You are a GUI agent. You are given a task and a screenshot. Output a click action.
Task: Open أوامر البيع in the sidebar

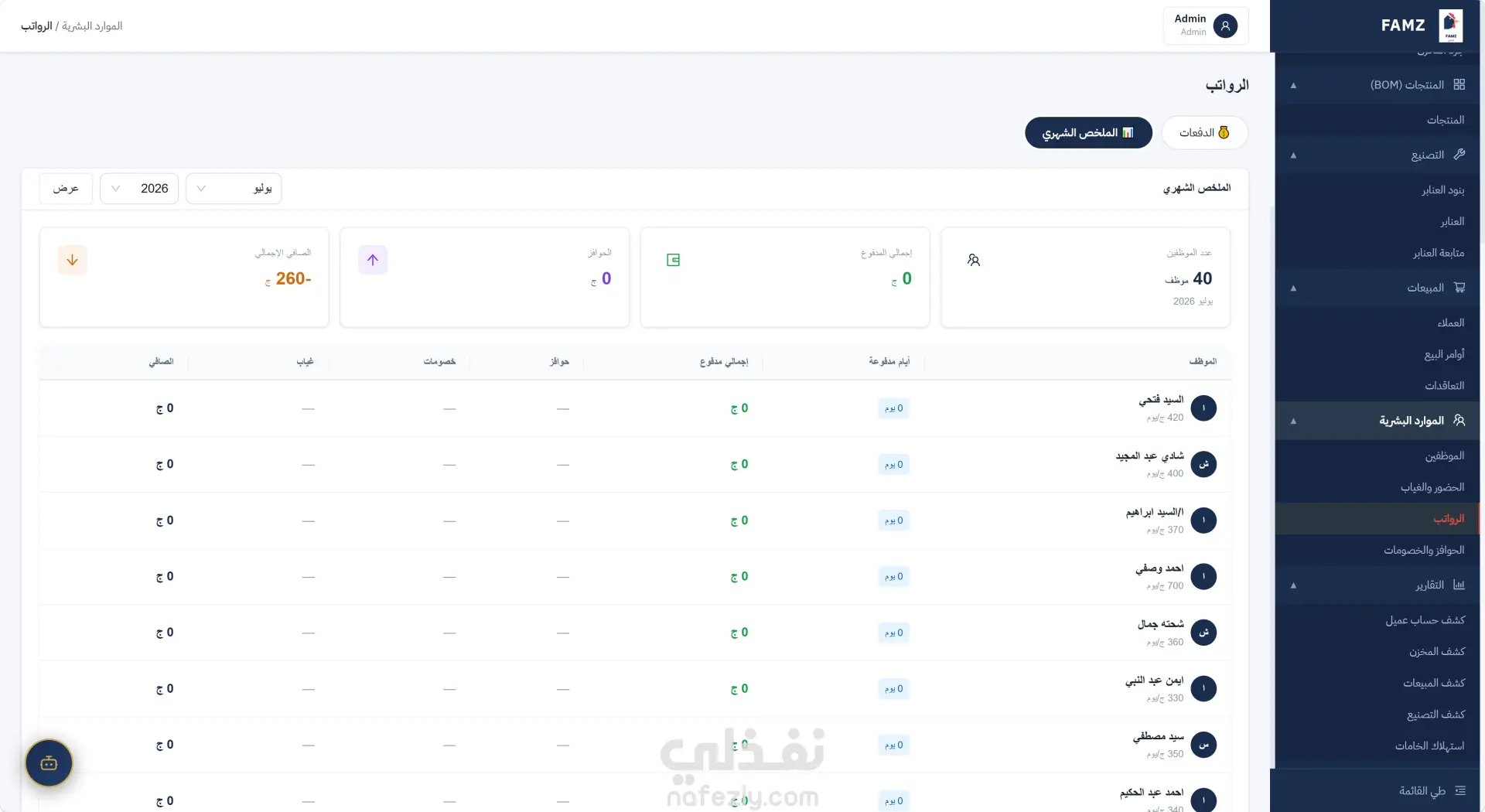click(1444, 354)
